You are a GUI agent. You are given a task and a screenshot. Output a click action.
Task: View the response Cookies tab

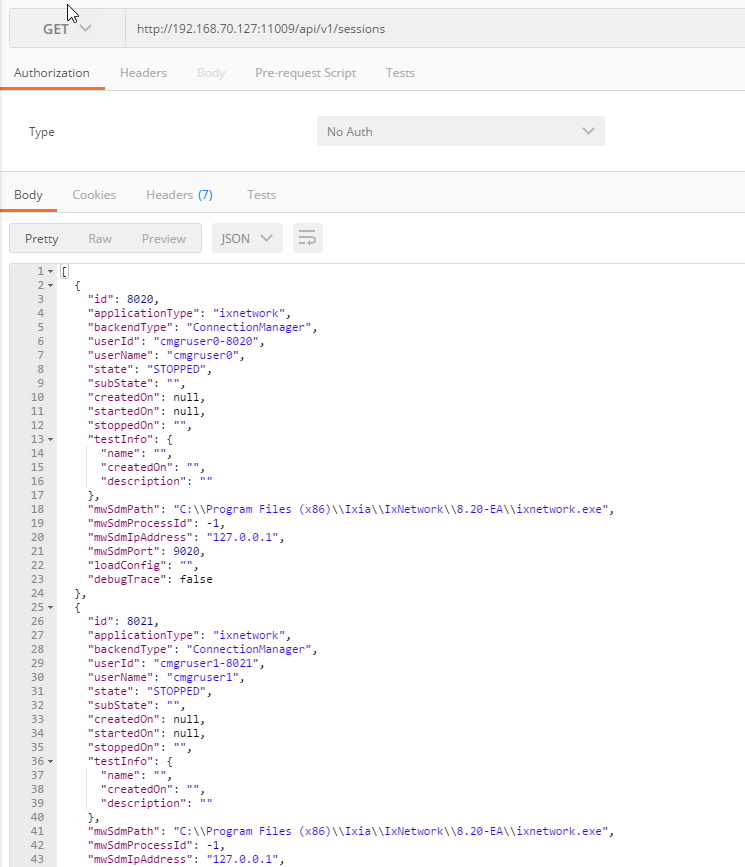[x=94, y=195]
